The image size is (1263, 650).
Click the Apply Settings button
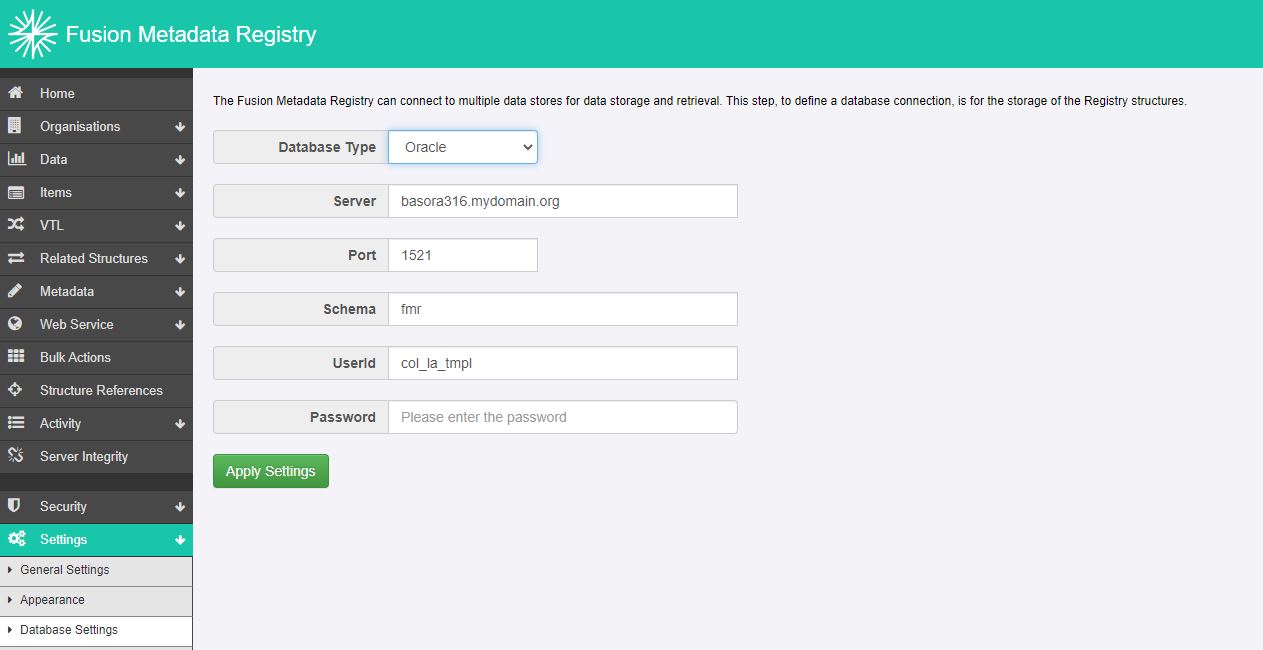270,471
